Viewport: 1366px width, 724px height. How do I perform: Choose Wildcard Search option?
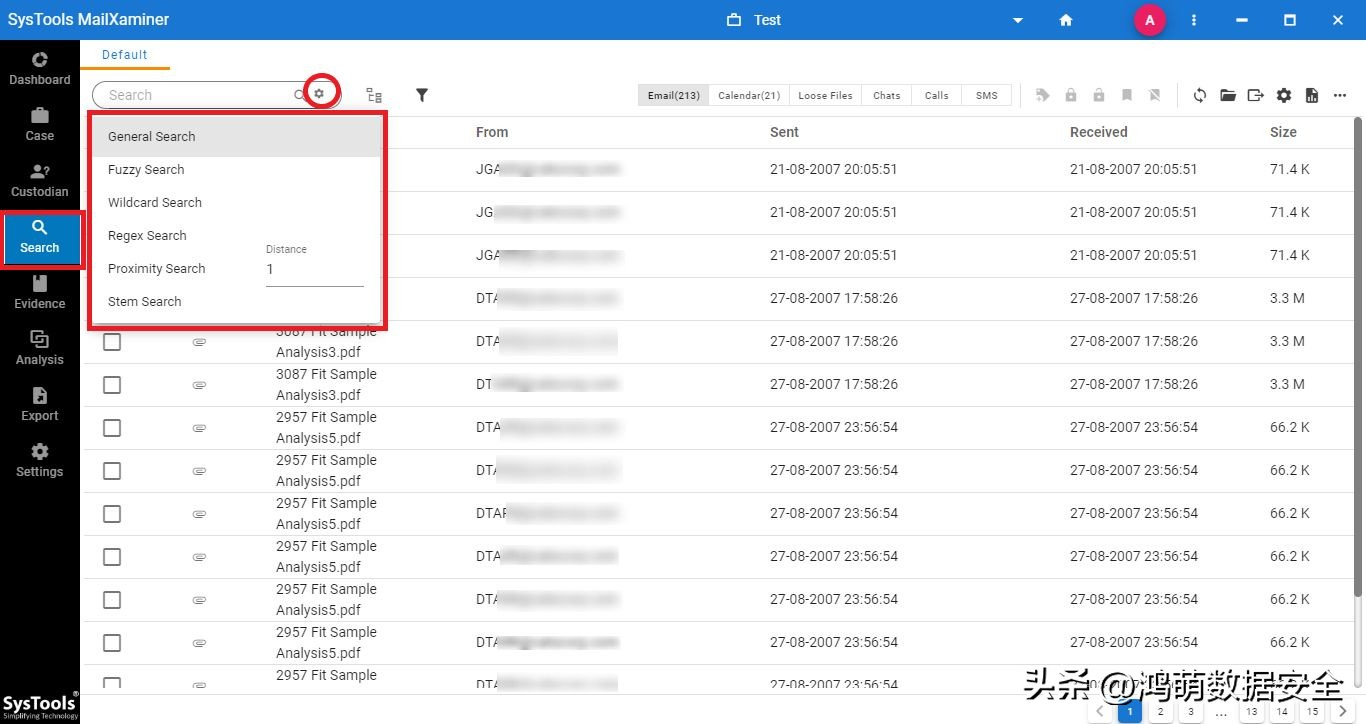pos(236,203)
